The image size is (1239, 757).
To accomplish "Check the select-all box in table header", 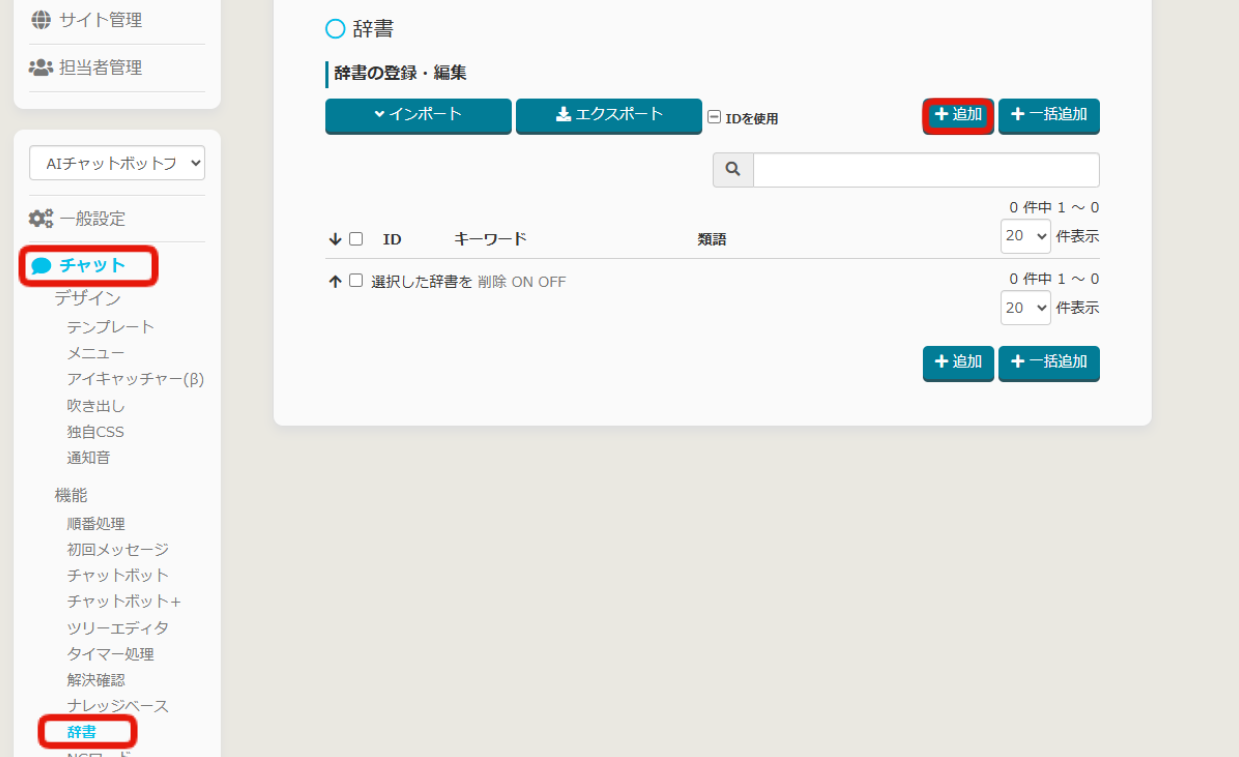I will pos(356,239).
